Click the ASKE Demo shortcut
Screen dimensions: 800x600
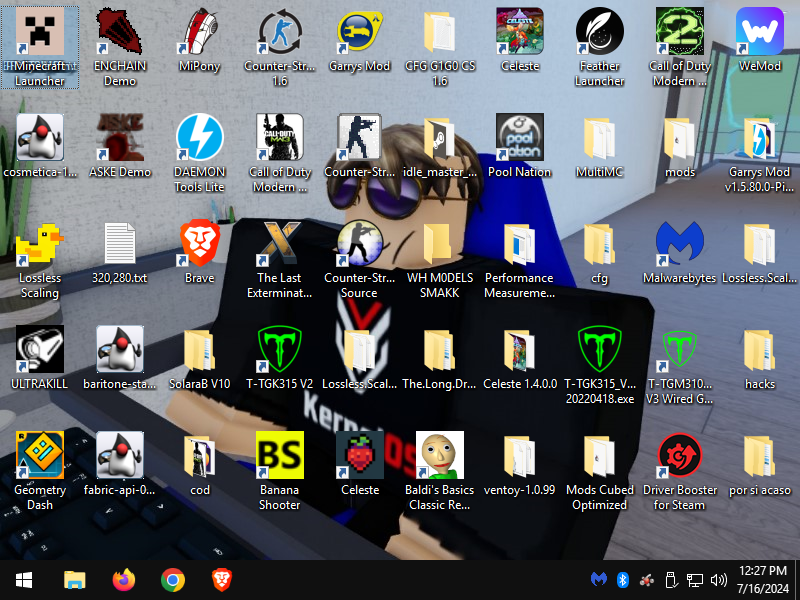click(x=120, y=146)
